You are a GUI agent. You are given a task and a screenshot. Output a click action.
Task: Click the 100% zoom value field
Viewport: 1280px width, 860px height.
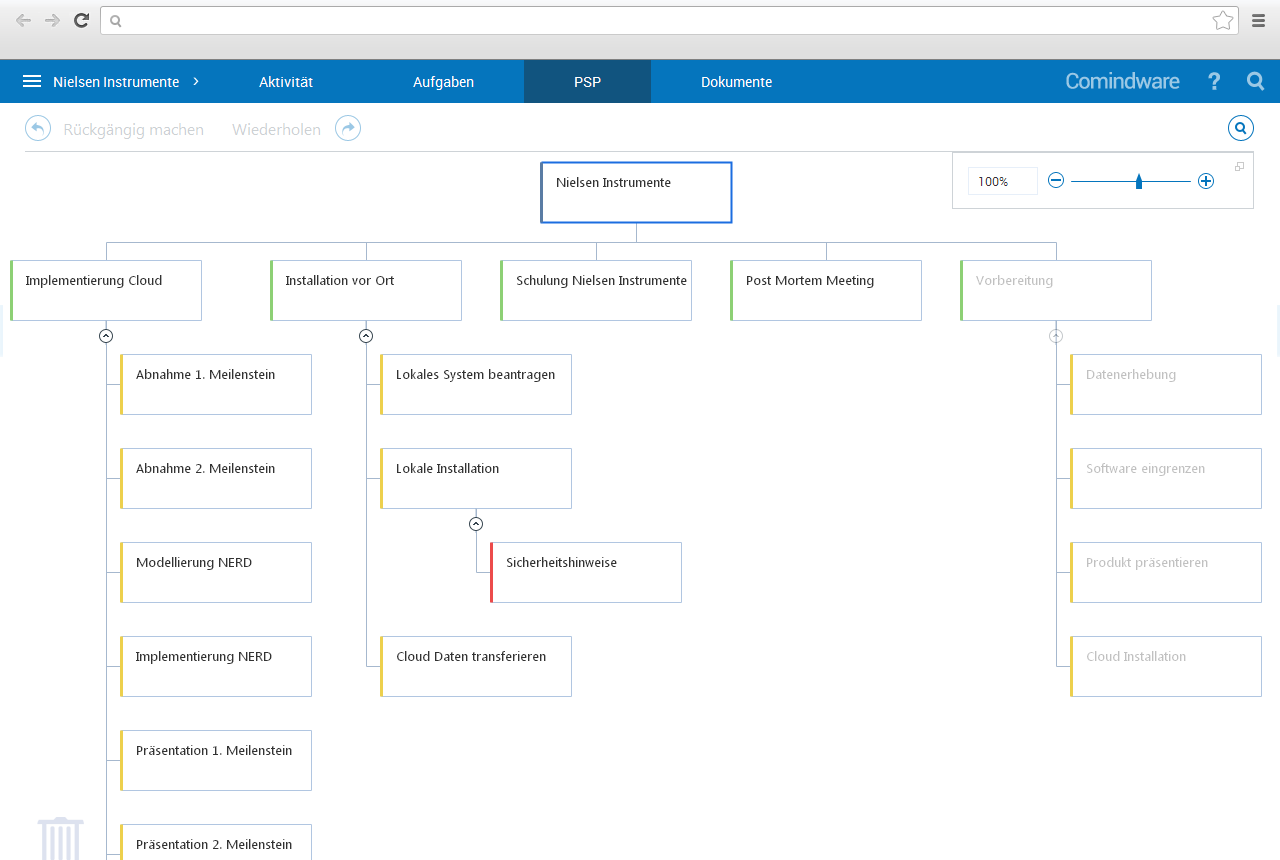[1002, 181]
